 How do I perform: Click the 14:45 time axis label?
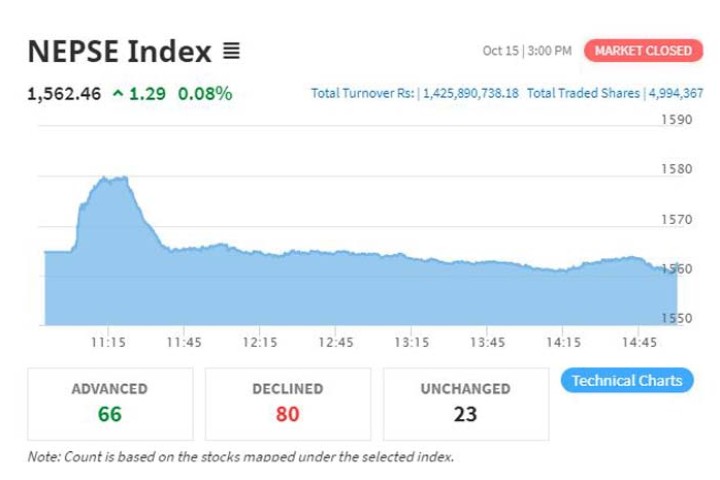click(638, 342)
